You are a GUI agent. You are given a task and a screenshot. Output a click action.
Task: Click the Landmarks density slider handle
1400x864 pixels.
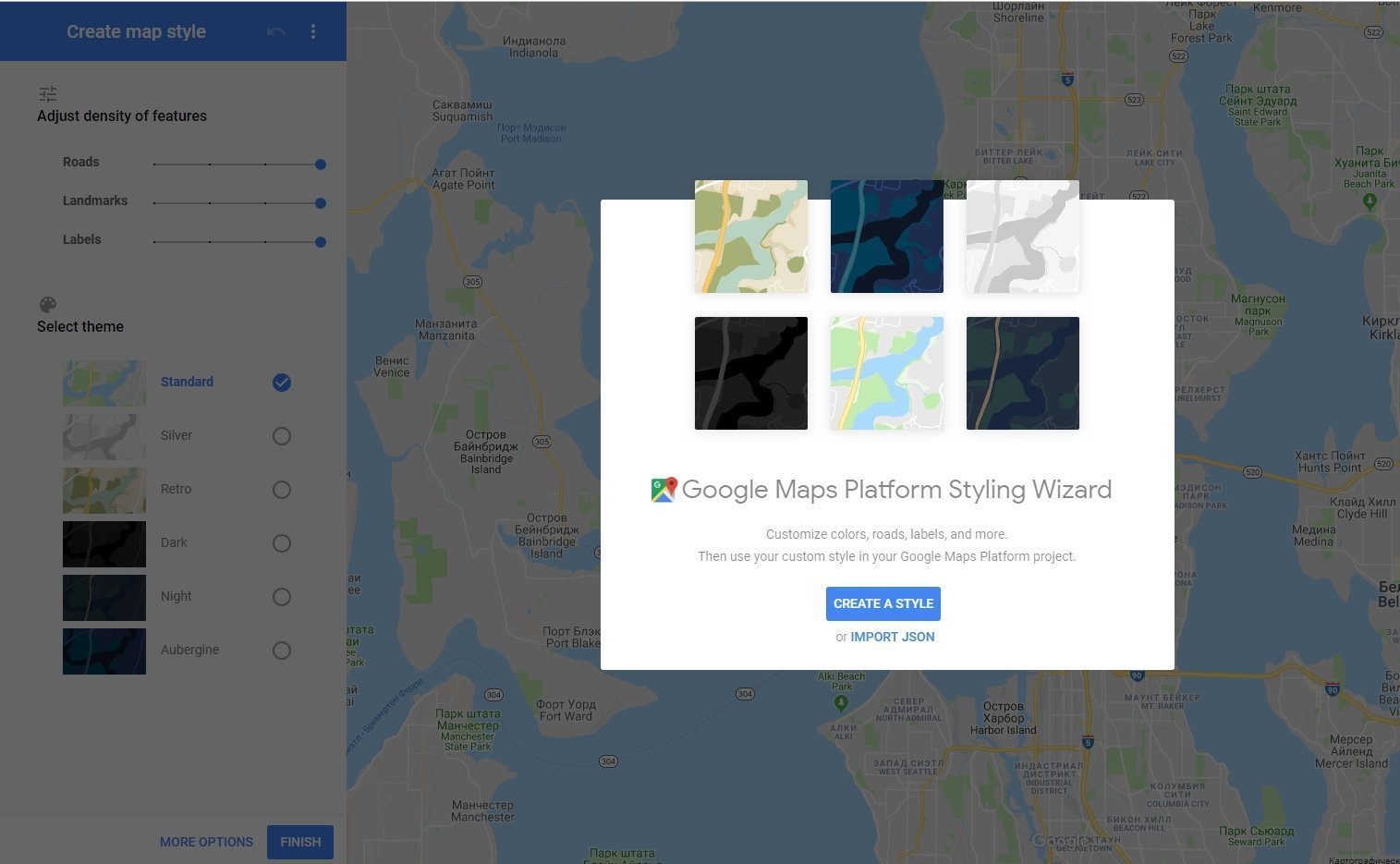click(321, 203)
